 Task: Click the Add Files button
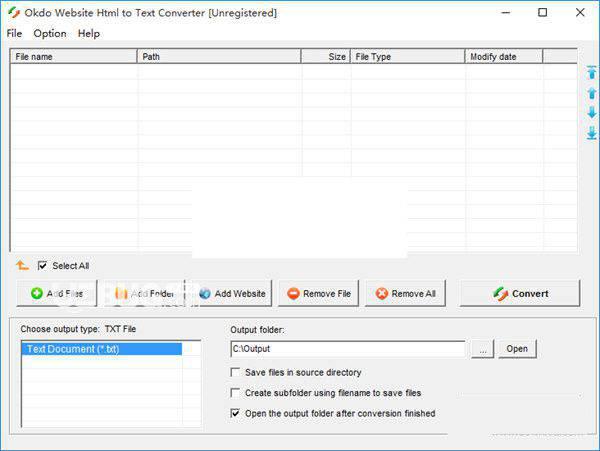tap(57, 293)
